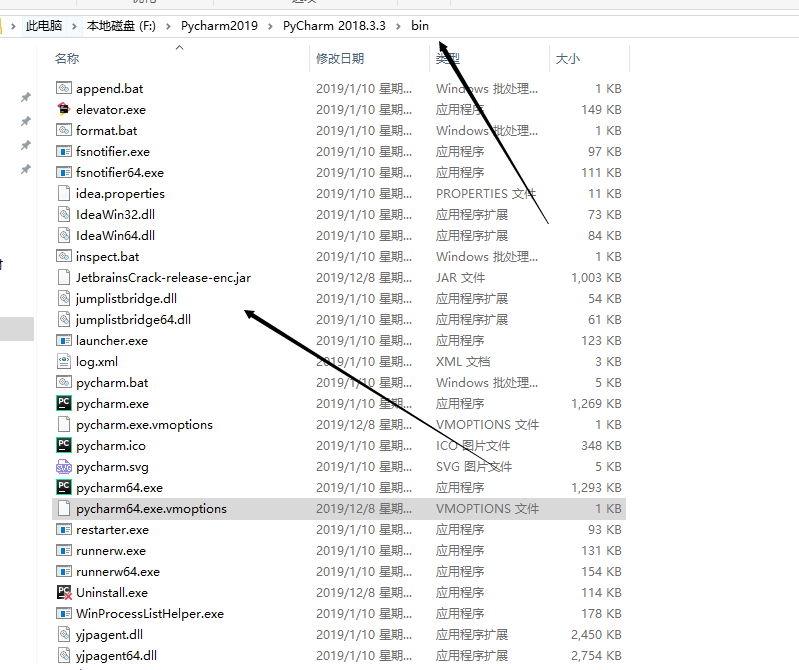
Task: Click the bin breadcrumb segment
Action: click(420, 26)
